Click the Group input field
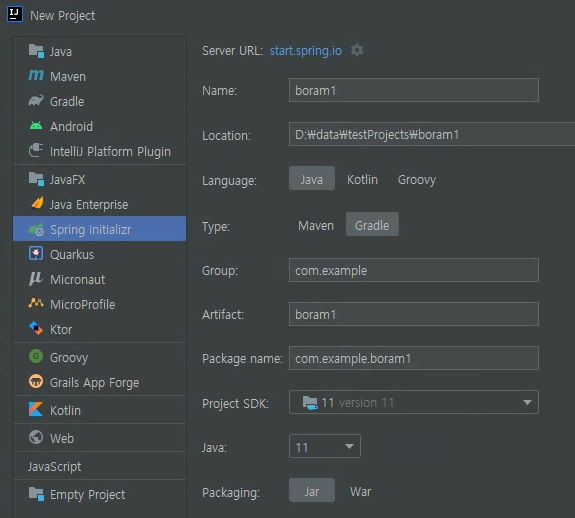The height and width of the screenshot is (518, 575). [x=414, y=270]
